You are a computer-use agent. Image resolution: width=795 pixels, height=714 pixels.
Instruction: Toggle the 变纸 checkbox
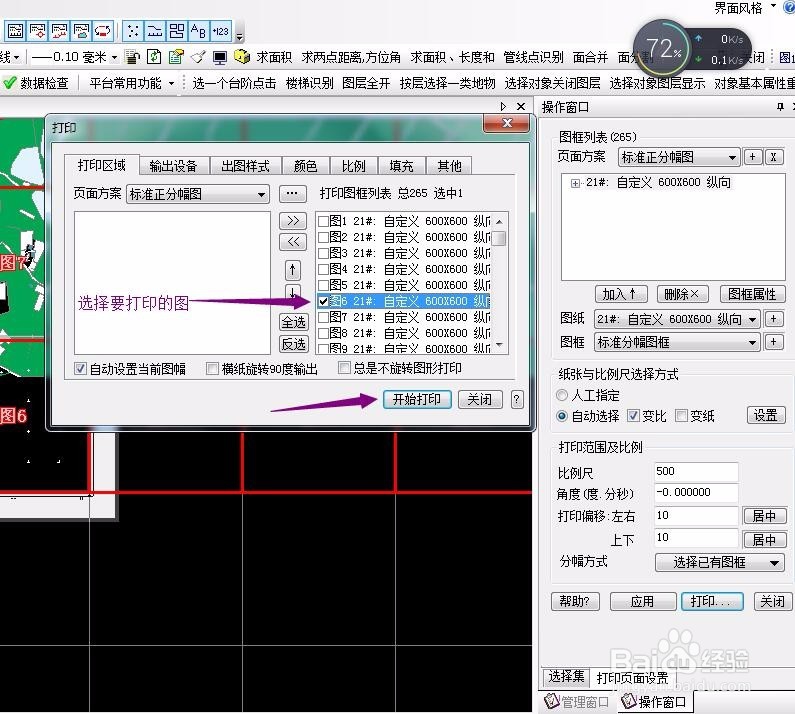click(681, 416)
